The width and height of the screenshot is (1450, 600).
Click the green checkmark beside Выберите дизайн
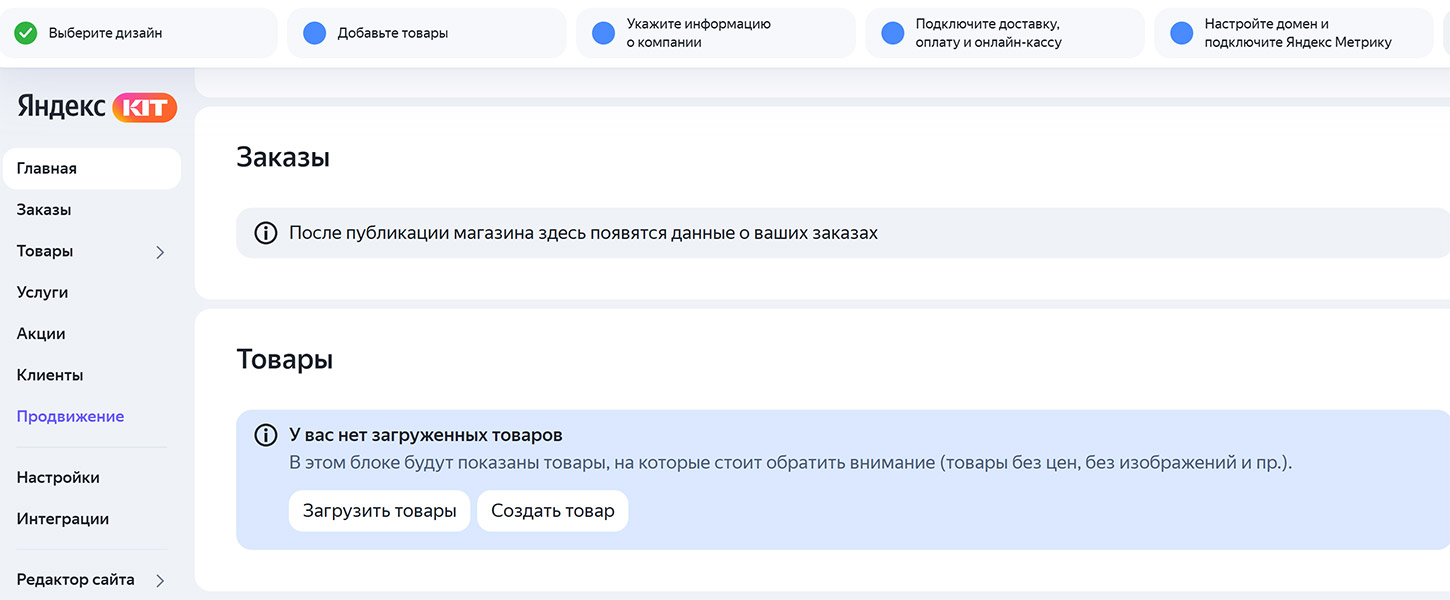(x=25, y=33)
